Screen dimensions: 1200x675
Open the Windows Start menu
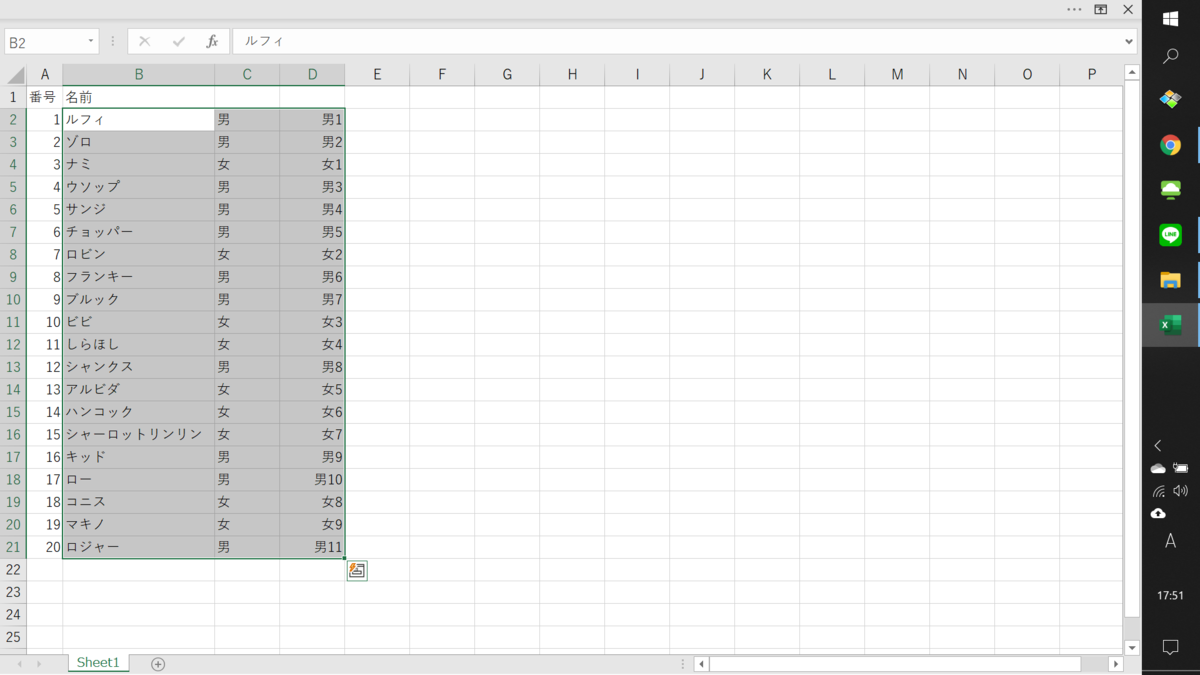pyautogui.click(x=1170, y=19)
